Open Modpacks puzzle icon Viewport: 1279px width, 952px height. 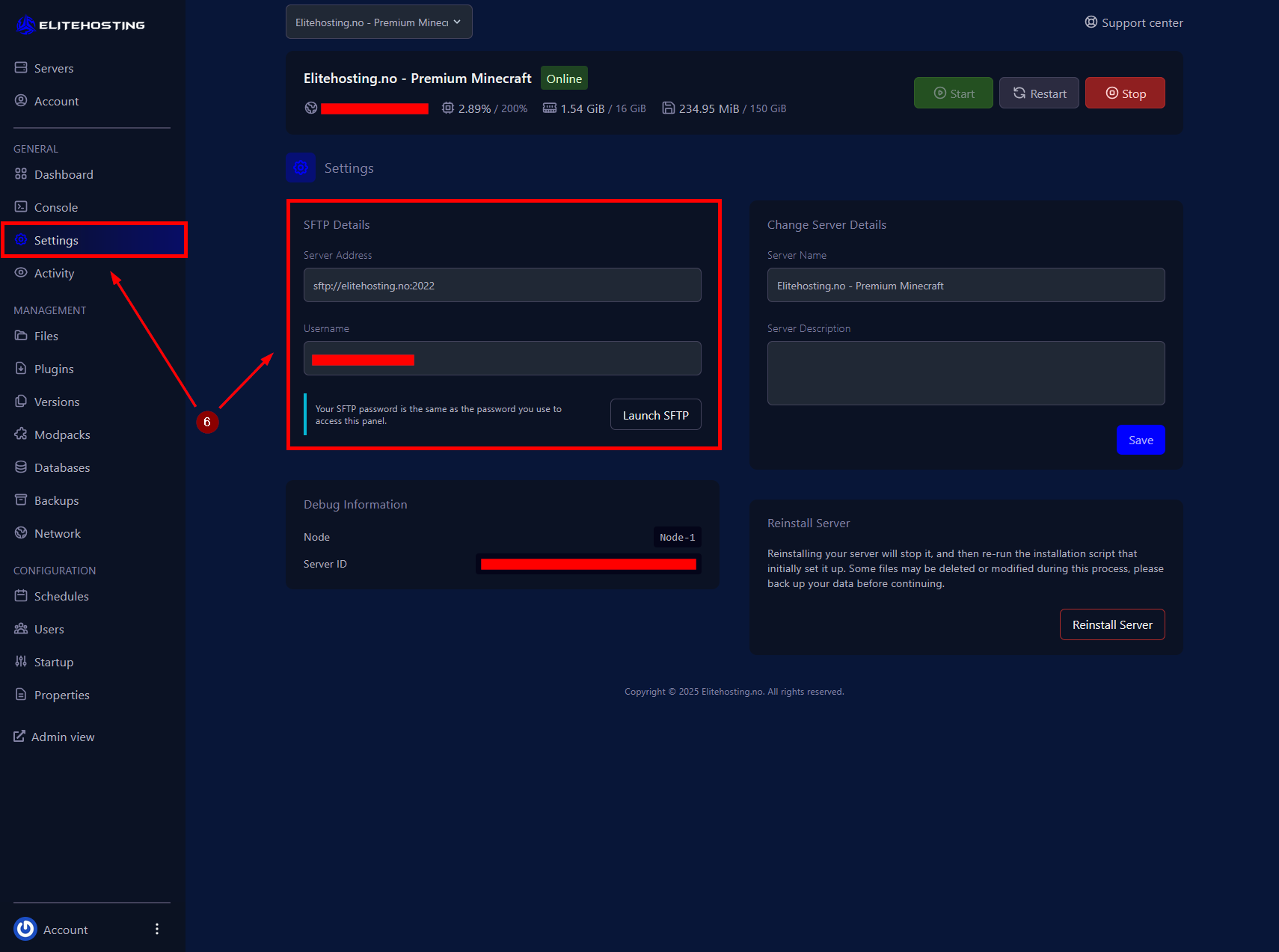point(21,434)
